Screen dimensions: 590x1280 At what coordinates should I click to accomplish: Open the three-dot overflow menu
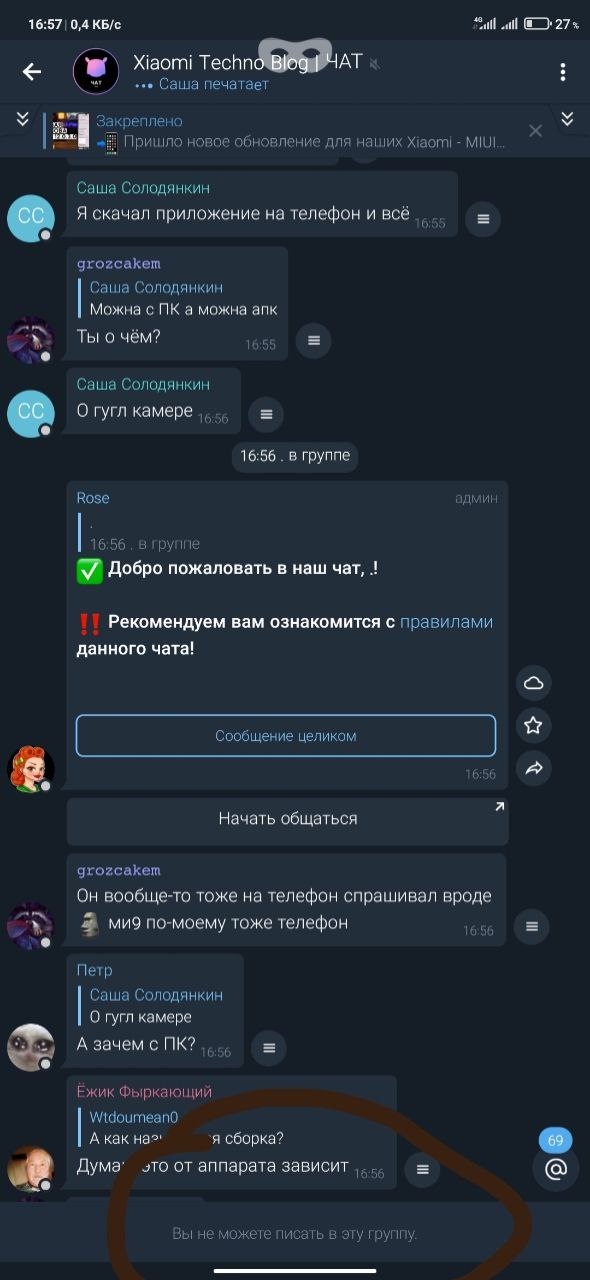tap(562, 71)
